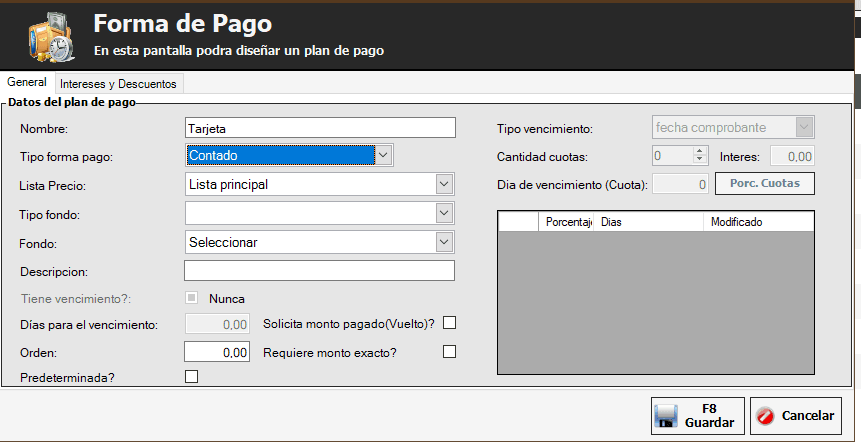Click the red cancel icon
861x442 pixels.
point(766,415)
